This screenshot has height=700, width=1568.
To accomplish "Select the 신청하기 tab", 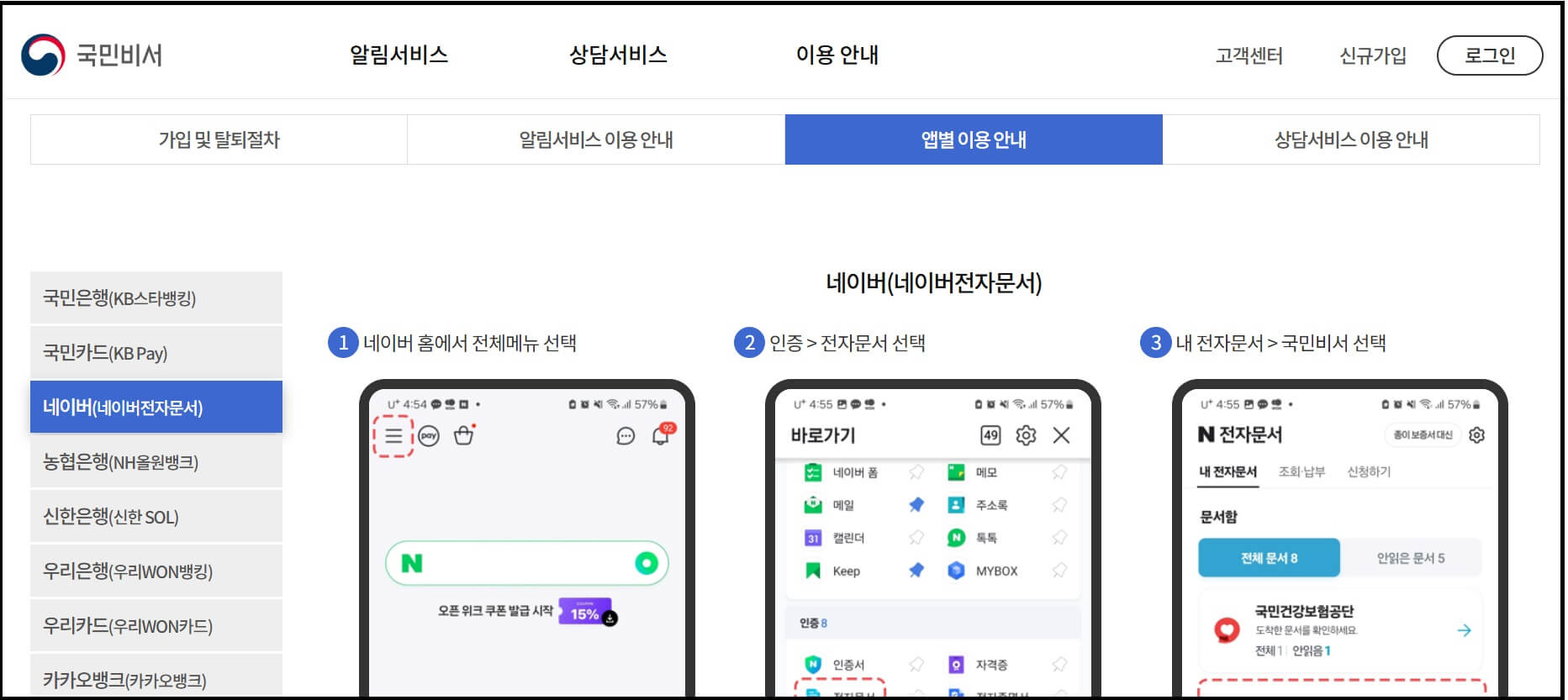I will (x=1369, y=471).
